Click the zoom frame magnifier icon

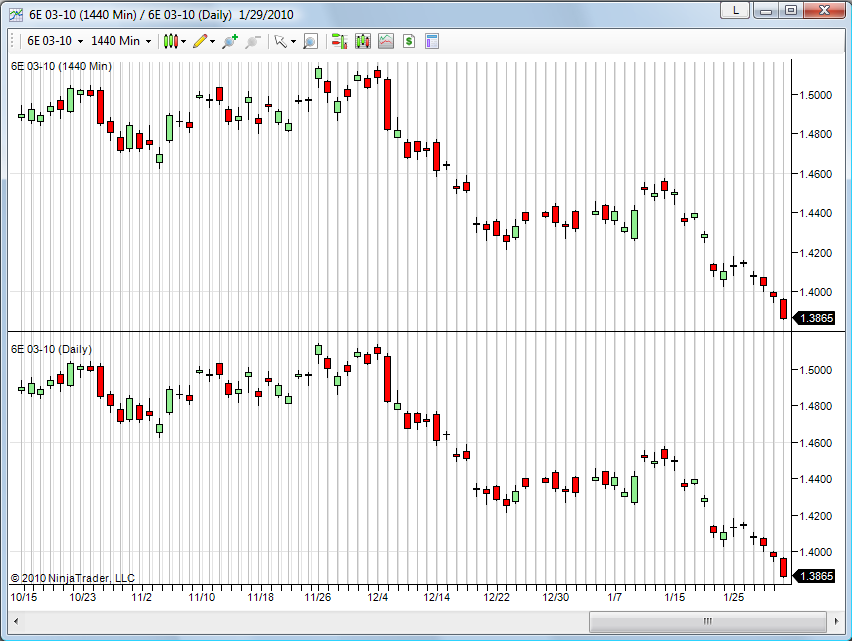pos(310,41)
